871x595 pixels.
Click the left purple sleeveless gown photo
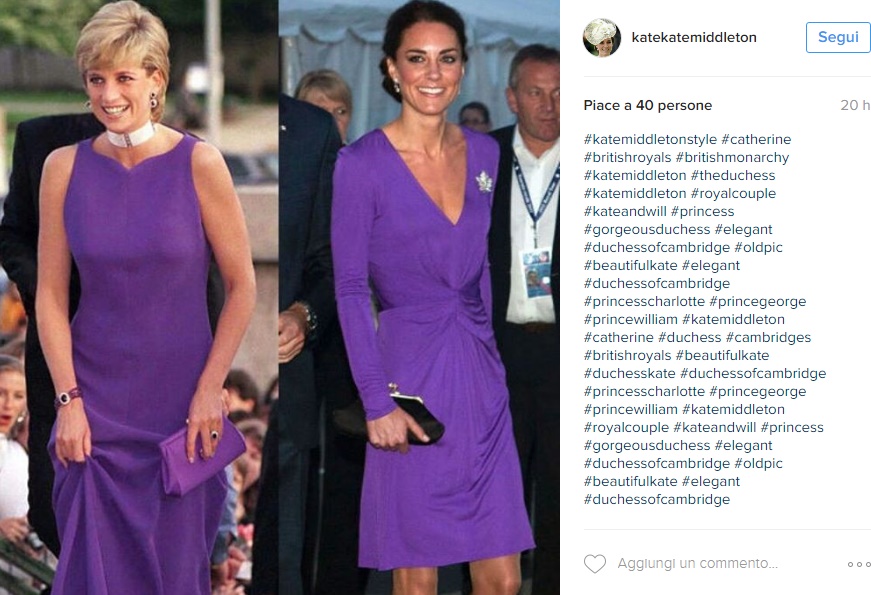(139, 297)
